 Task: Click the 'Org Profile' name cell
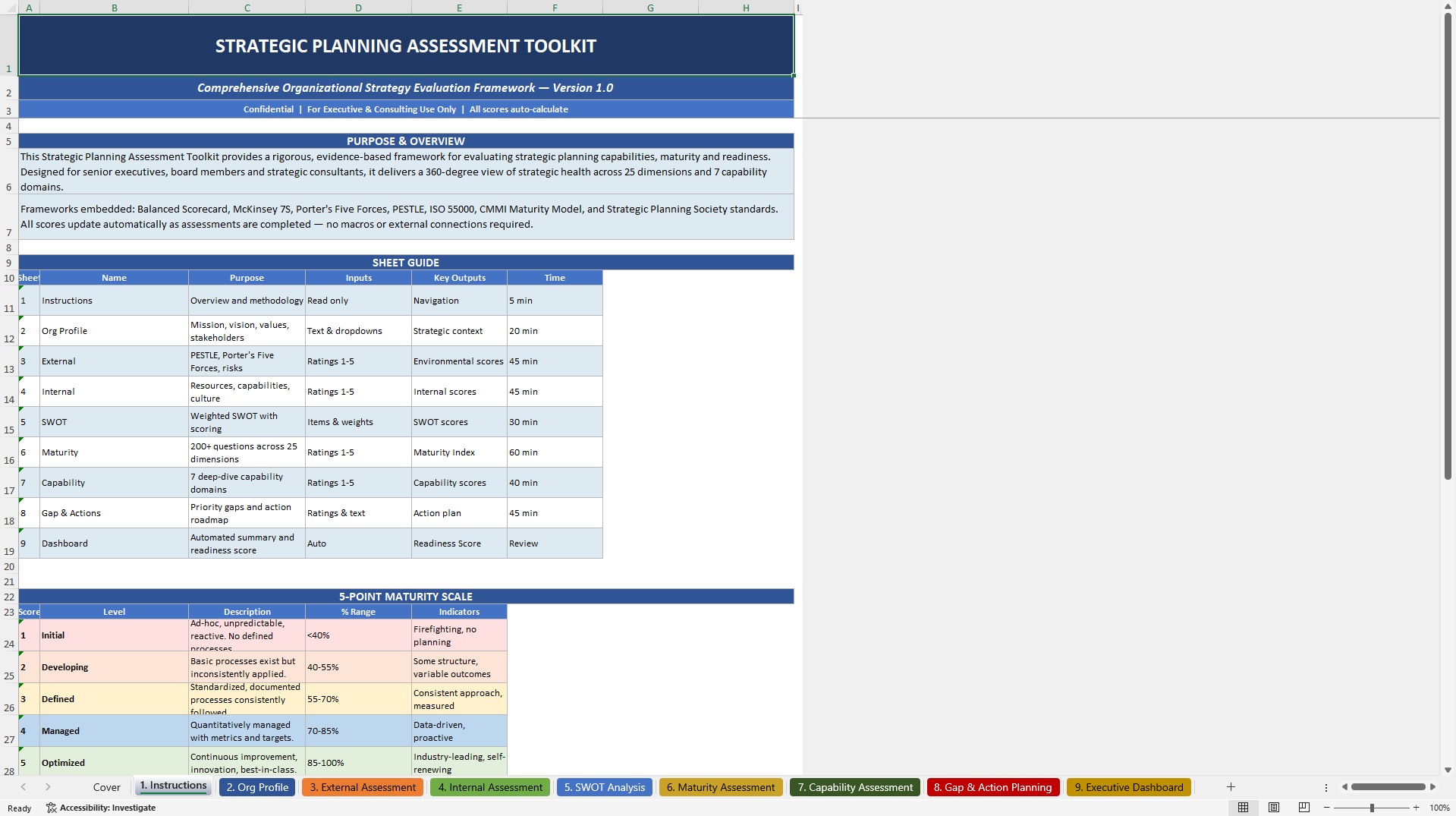tap(115, 331)
